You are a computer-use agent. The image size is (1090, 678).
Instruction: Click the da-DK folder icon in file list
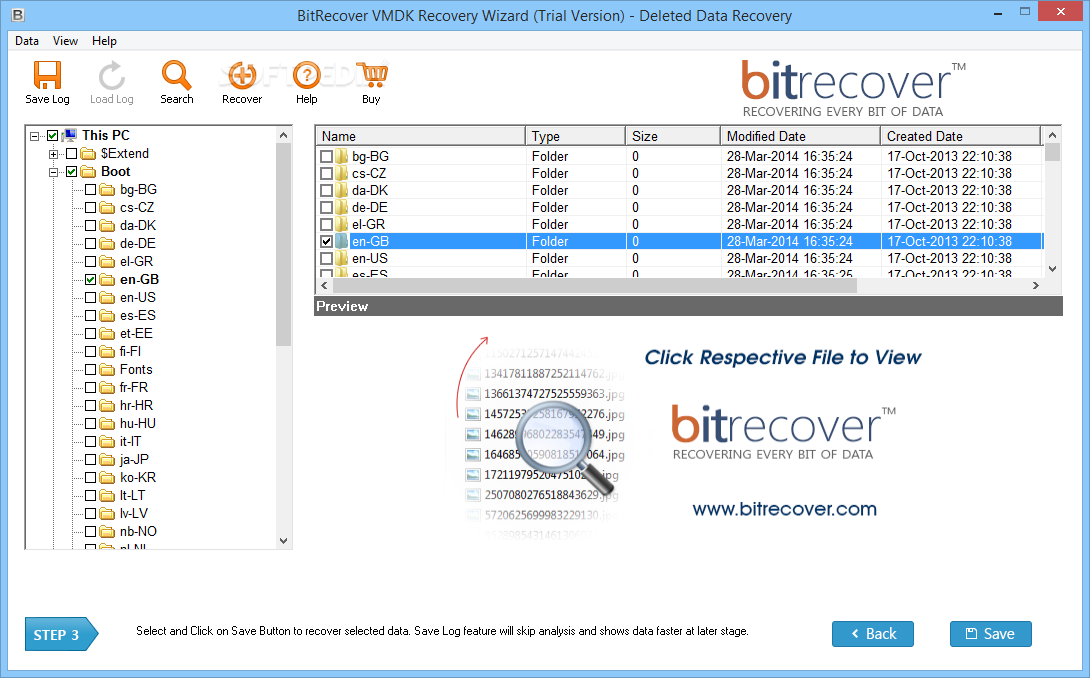coord(341,191)
